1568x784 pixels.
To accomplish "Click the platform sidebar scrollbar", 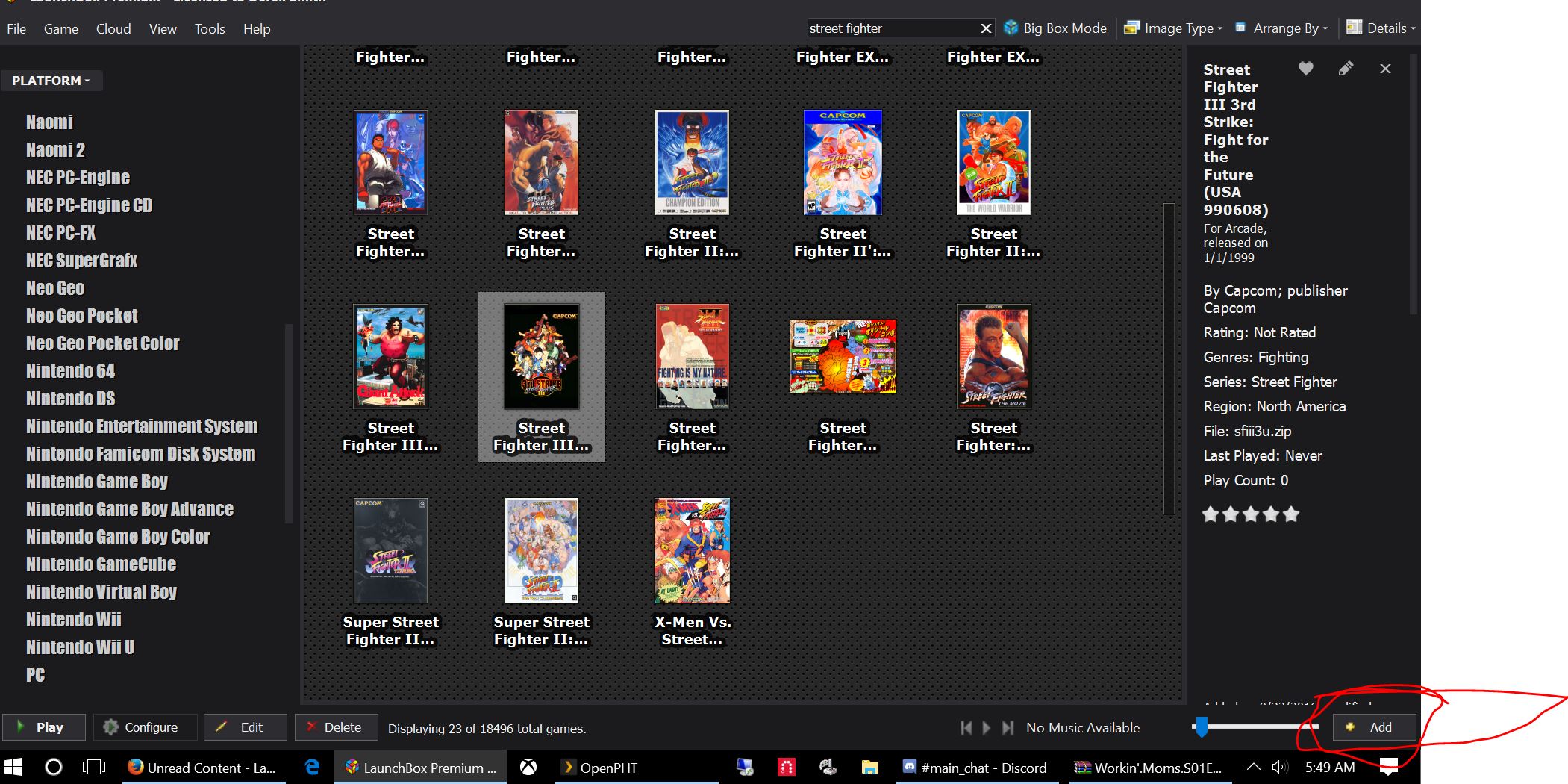I will pos(288,423).
